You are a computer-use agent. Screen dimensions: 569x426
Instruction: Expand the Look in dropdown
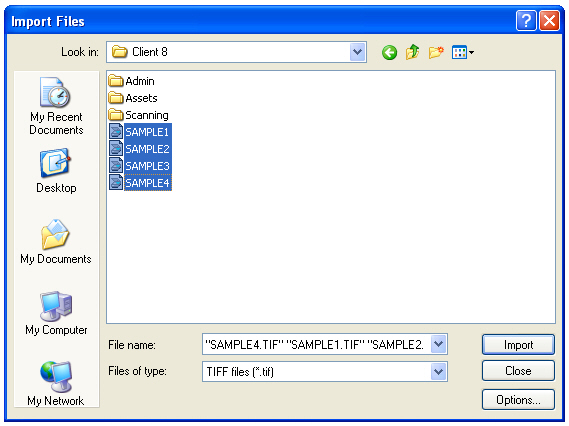click(x=357, y=52)
